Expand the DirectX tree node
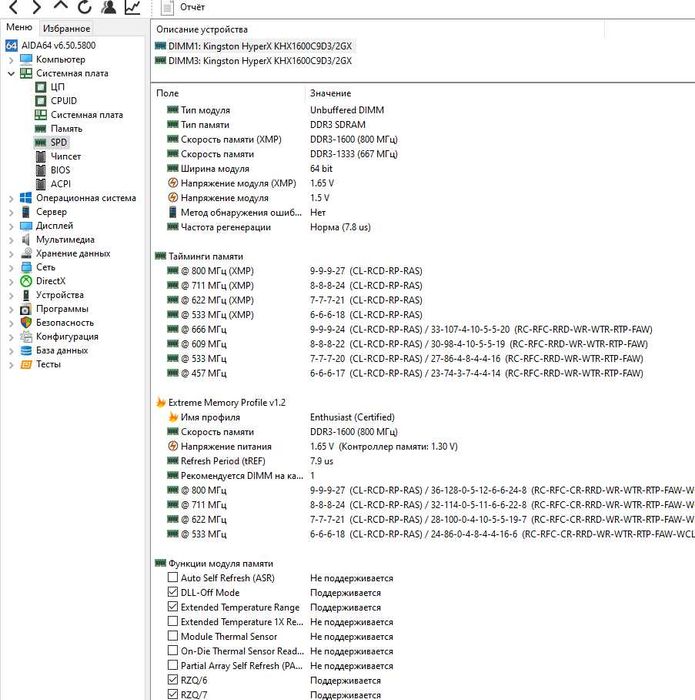 click(x=11, y=282)
